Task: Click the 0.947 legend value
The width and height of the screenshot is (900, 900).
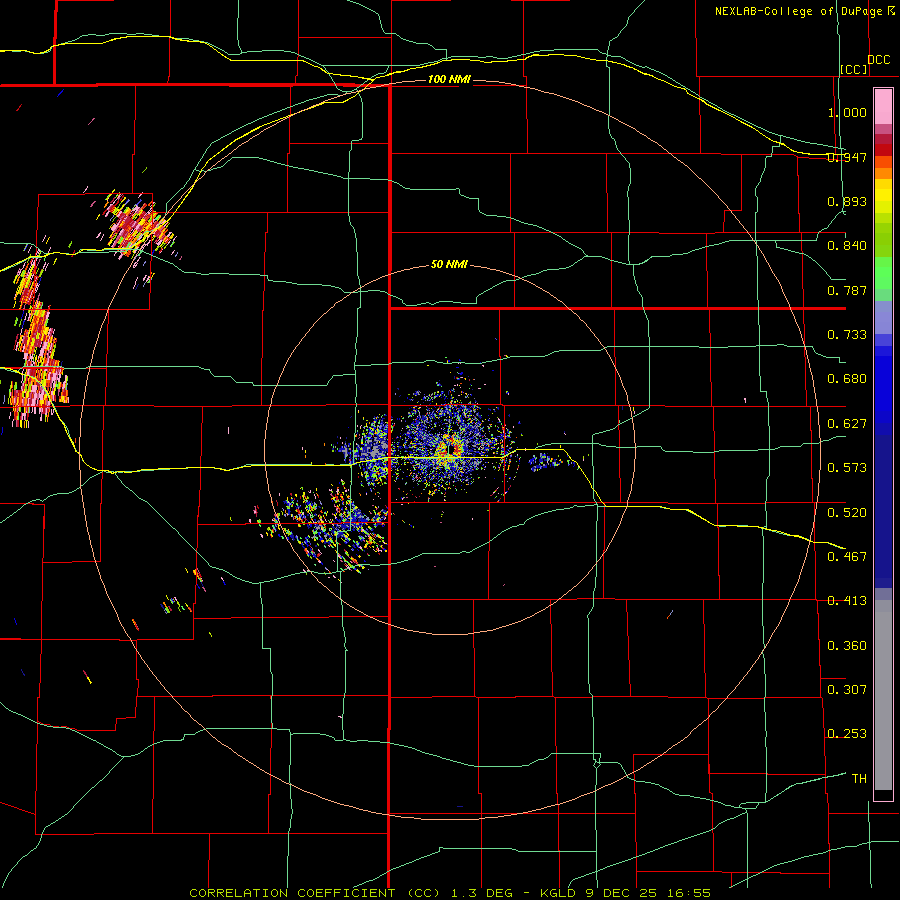Action: click(x=847, y=157)
